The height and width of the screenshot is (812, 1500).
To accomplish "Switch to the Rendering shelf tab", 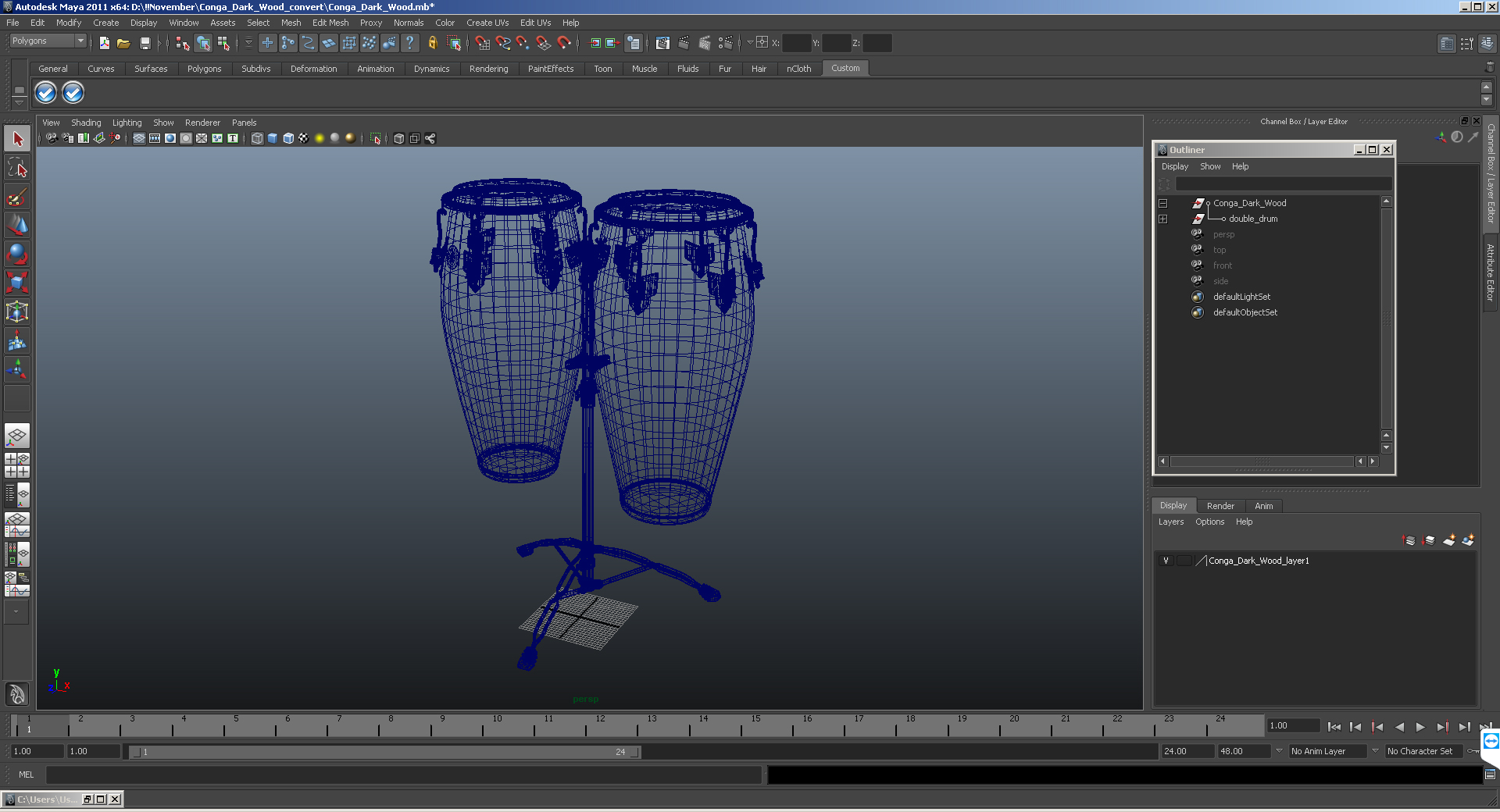I will [488, 69].
